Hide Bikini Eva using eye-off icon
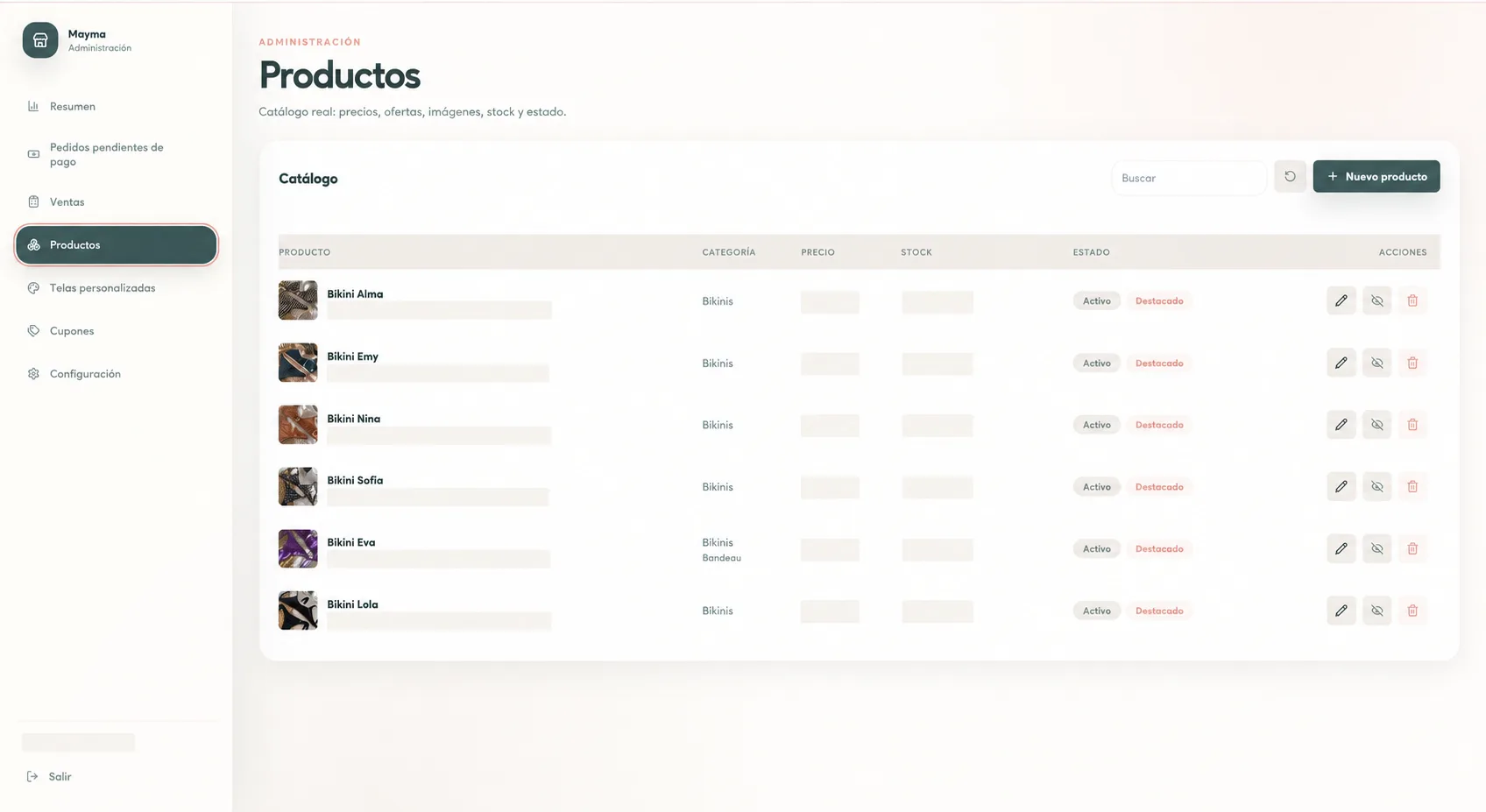The height and width of the screenshot is (812, 1486). click(1377, 548)
